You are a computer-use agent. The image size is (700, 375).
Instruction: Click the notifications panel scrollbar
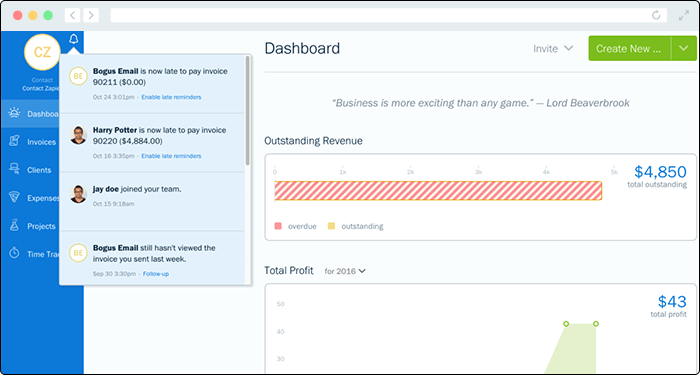coord(247,110)
